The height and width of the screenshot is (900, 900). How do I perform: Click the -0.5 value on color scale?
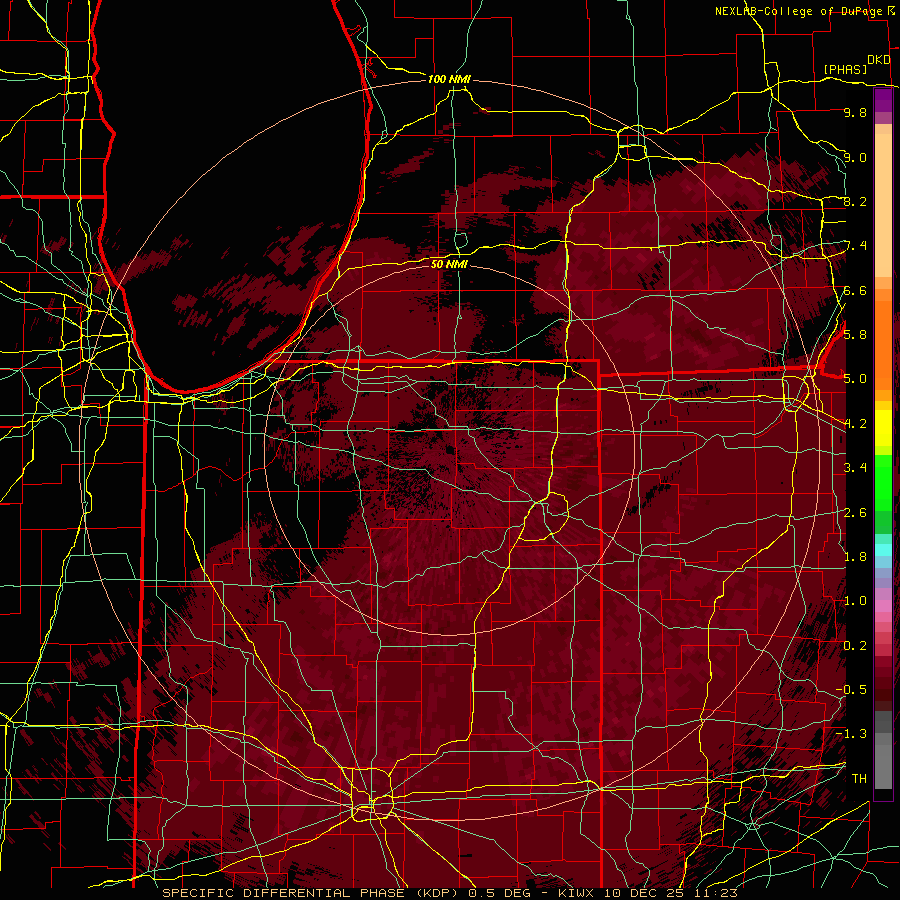(x=851, y=690)
